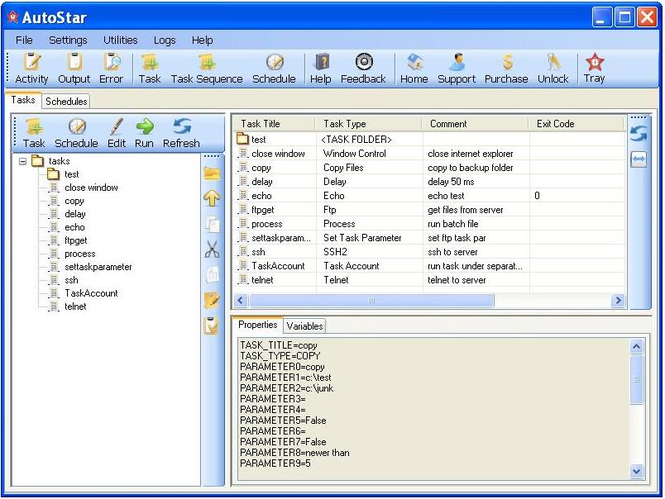Image resolution: width=665 pixels, height=499 pixels.
Task: Click properties pane scroll up arrow
Action: (637, 347)
